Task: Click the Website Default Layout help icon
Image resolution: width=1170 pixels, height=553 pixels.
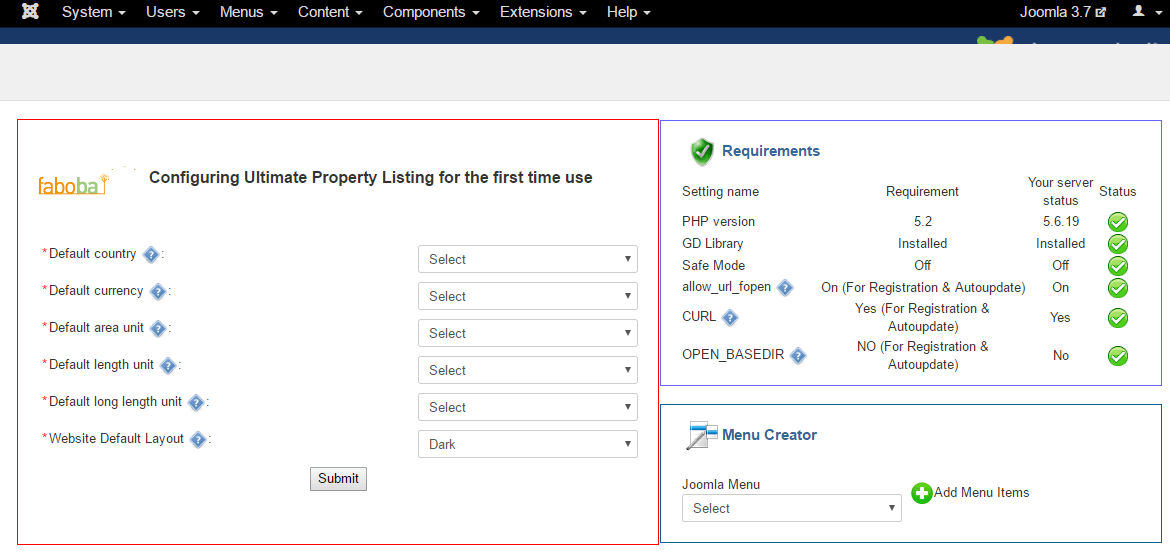Action: click(x=198, y=440)
